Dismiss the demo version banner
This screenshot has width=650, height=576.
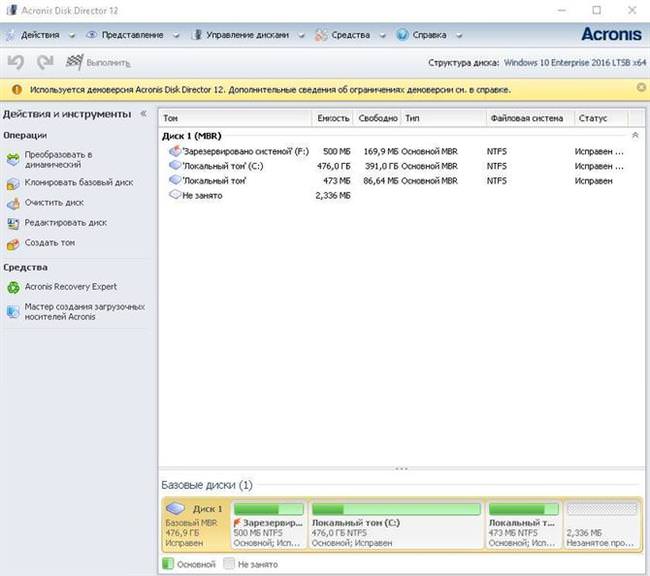tap(641, 87)
